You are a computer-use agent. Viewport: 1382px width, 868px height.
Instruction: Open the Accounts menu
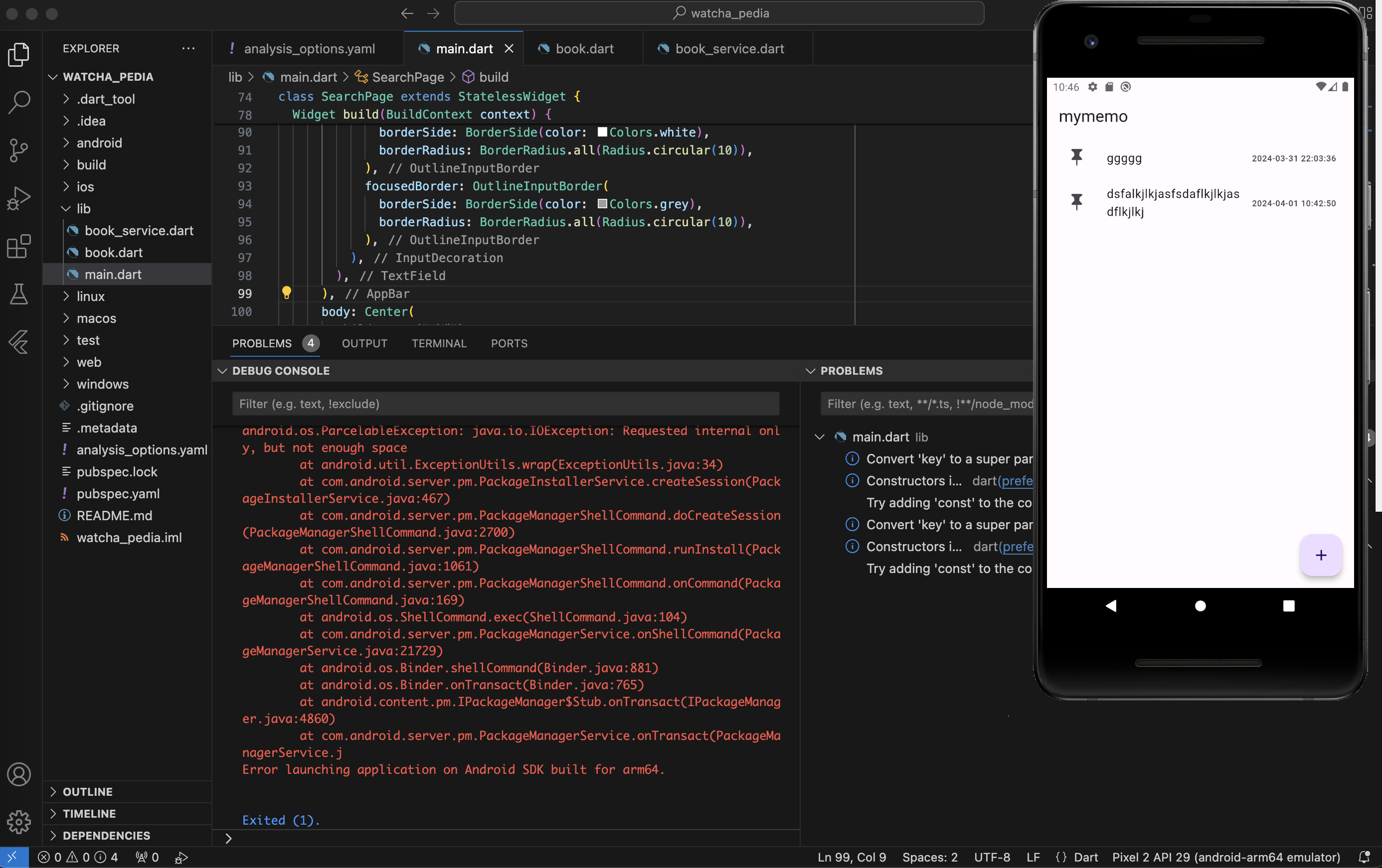(19, 774)
